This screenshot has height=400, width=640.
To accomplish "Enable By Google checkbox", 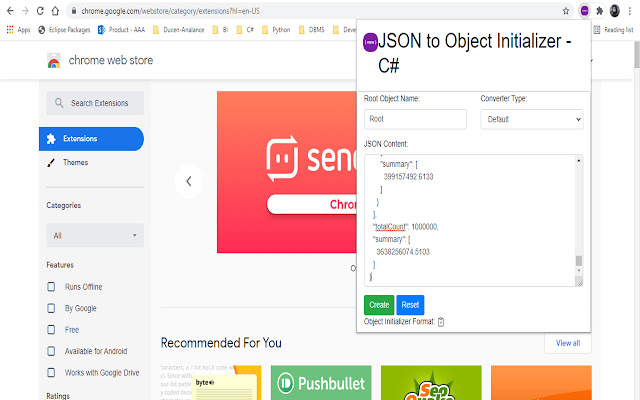I will 51,308.
